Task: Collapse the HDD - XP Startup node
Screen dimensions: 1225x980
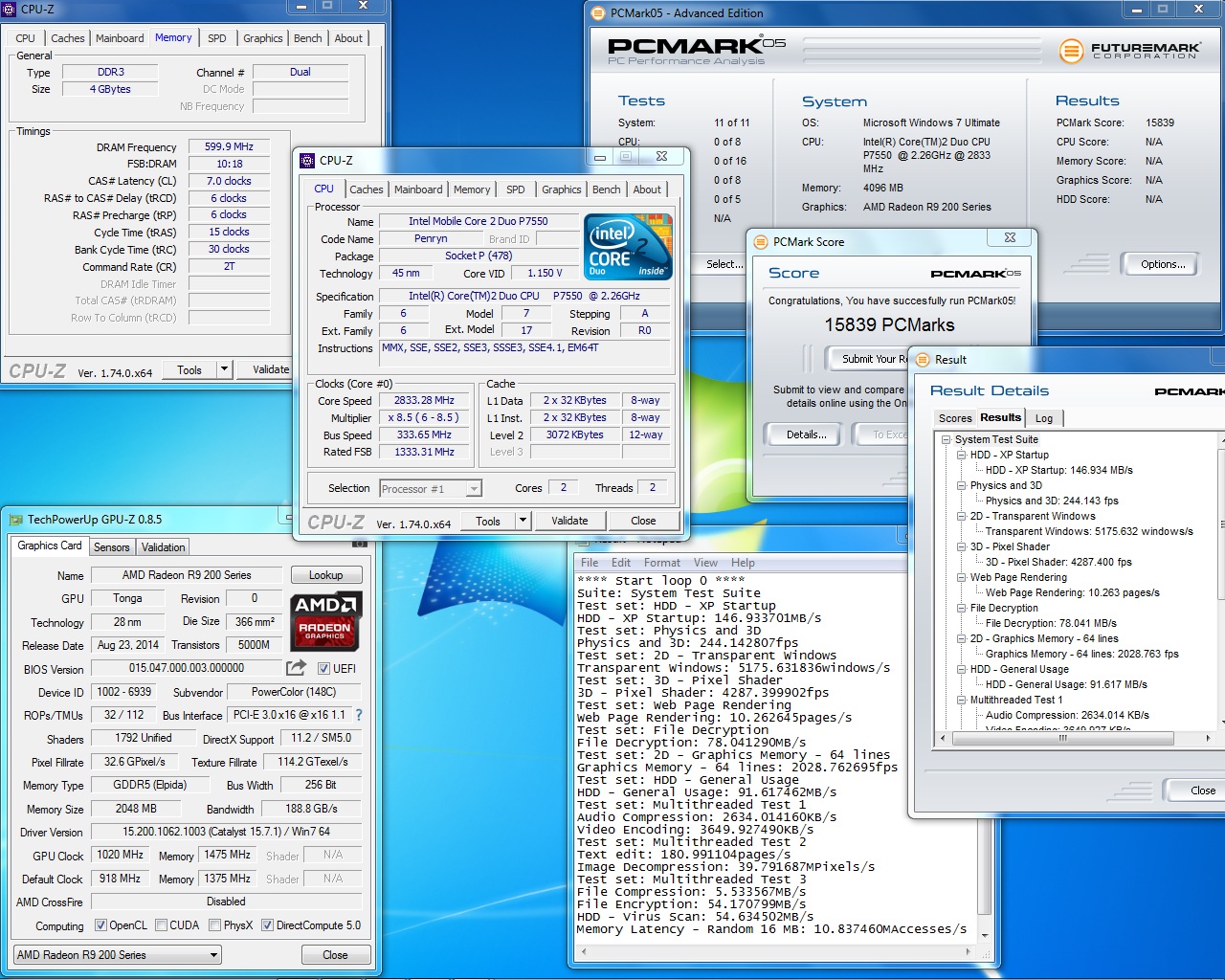Action: tap(961, 456)
